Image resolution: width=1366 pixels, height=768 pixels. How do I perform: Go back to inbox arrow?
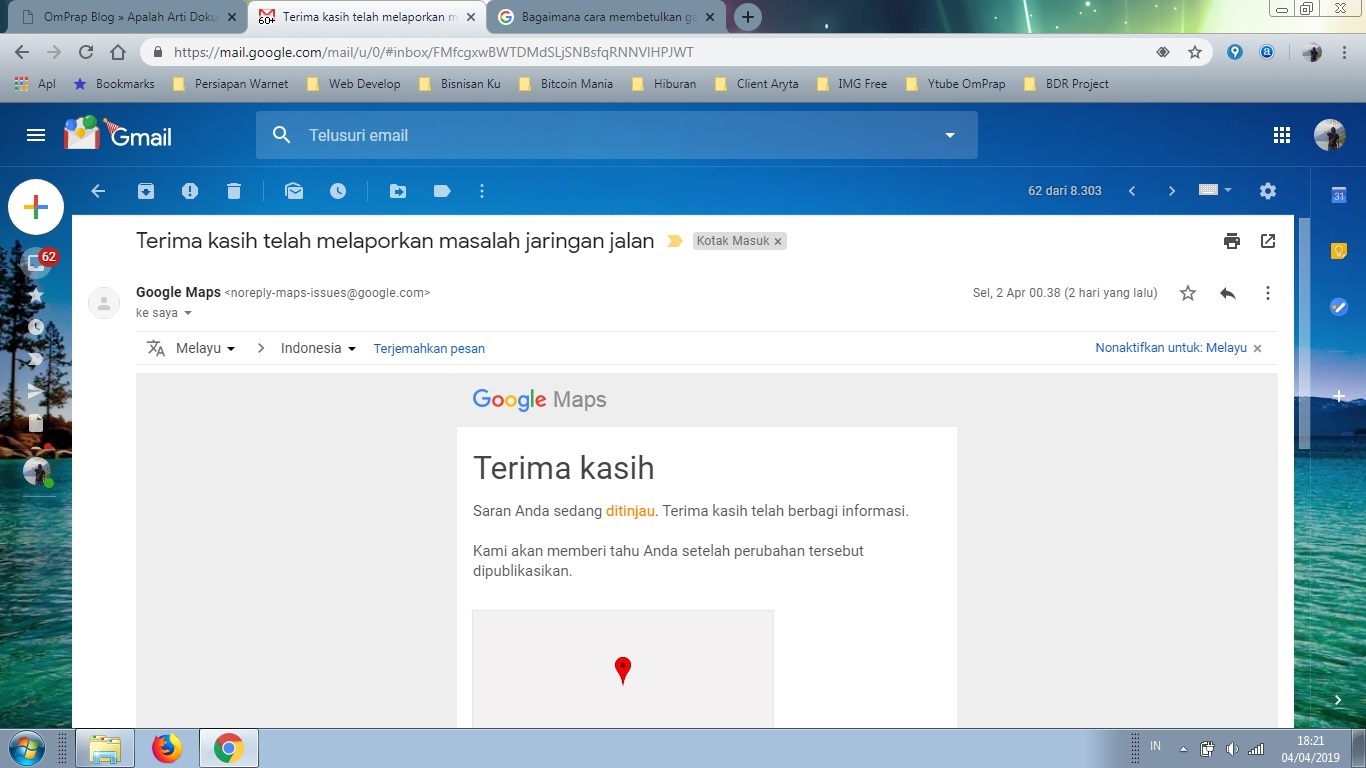[98, 191]
